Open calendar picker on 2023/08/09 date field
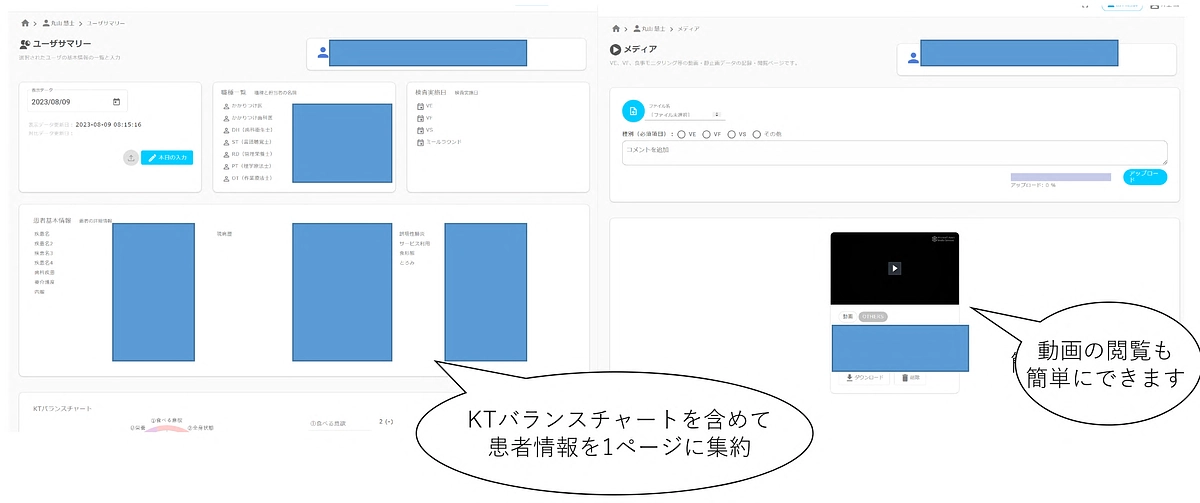This screenshot has height=503, width=1200. (x=116, y=102)
